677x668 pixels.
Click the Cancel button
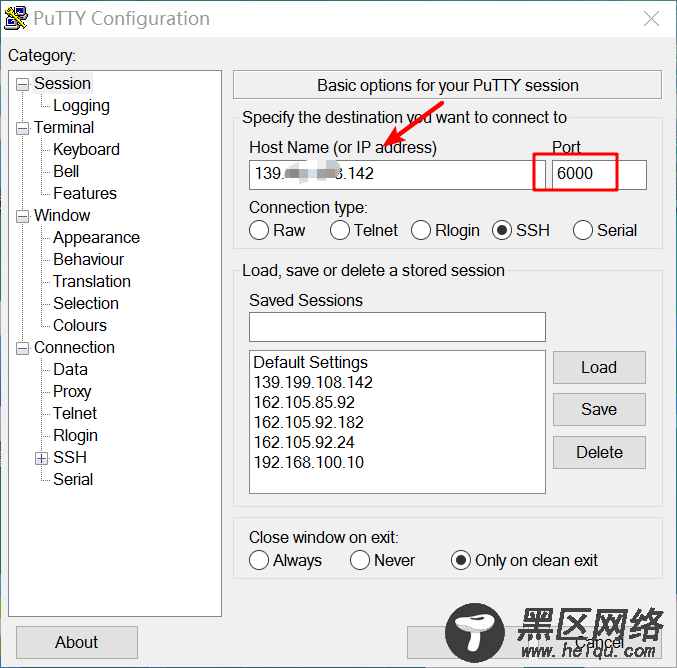click(x=599, y=643)
